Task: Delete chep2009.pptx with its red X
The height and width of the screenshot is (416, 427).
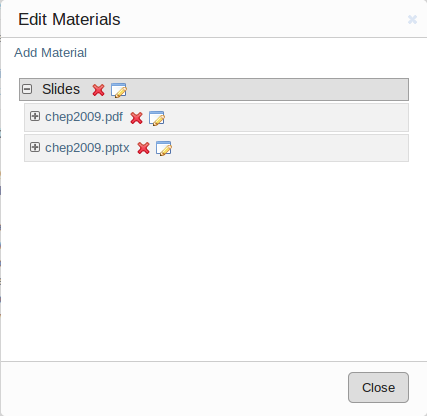Action: [x=143, y=148]
